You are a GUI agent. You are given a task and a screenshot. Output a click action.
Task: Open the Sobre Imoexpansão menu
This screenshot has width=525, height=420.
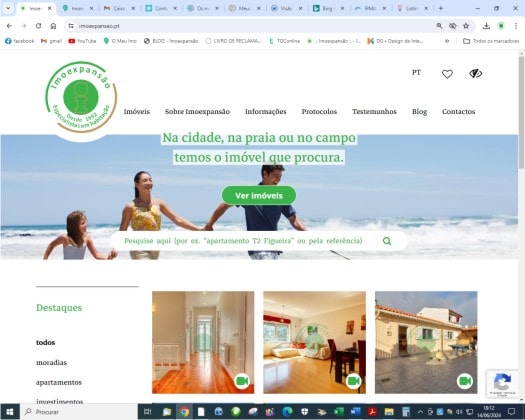(197, 112)
